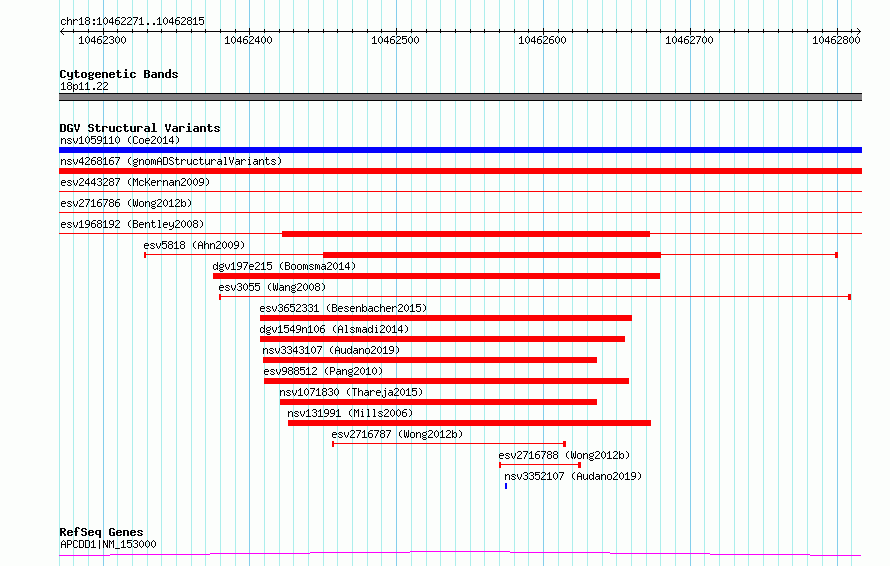
Task: Open the esv2716788 (Wong2012b) label
Action: (x=564, y=455)
